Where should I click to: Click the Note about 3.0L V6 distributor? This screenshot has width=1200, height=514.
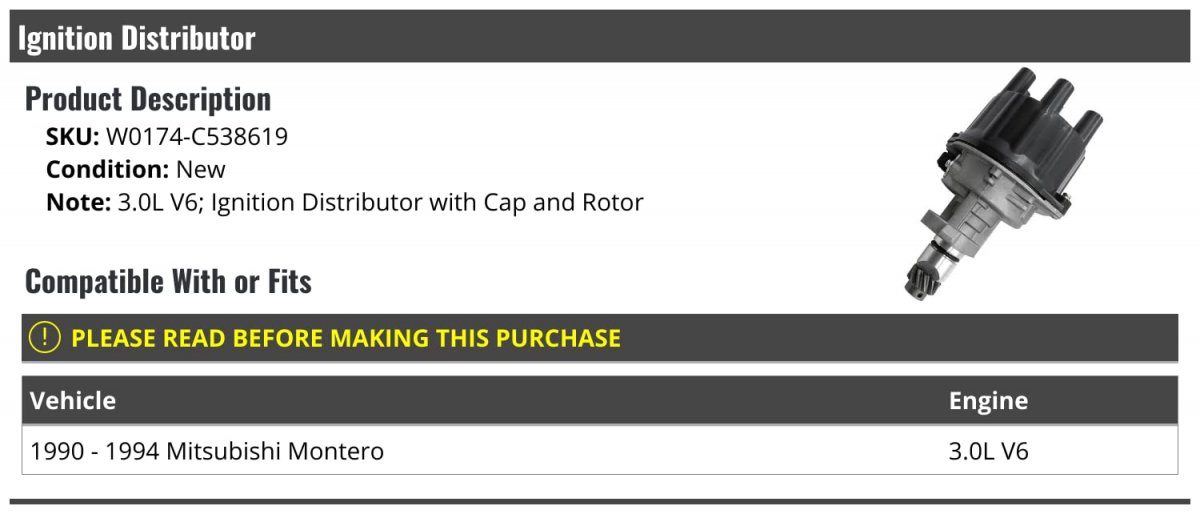[345, 202]
